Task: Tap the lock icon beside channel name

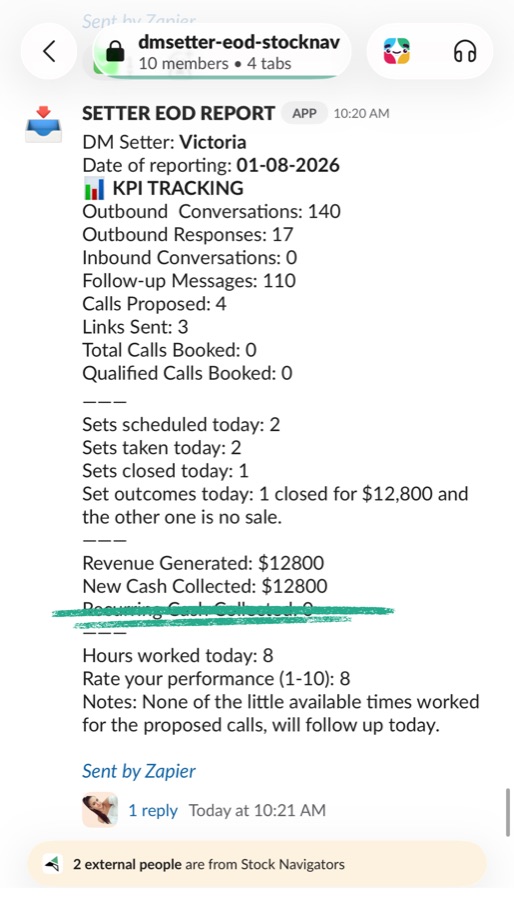Action: pos(115,51)
